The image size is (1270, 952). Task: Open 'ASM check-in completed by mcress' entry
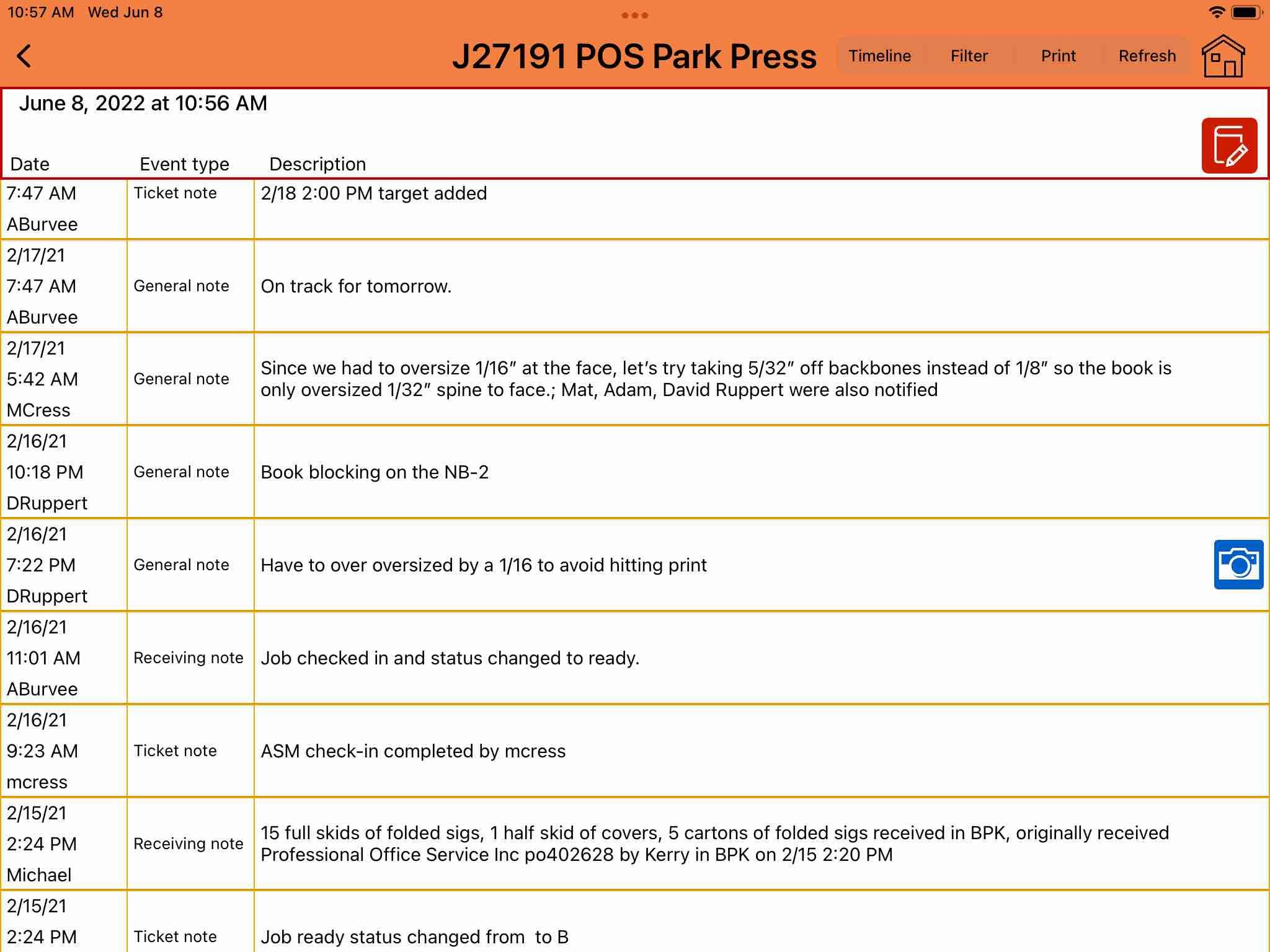413,751
